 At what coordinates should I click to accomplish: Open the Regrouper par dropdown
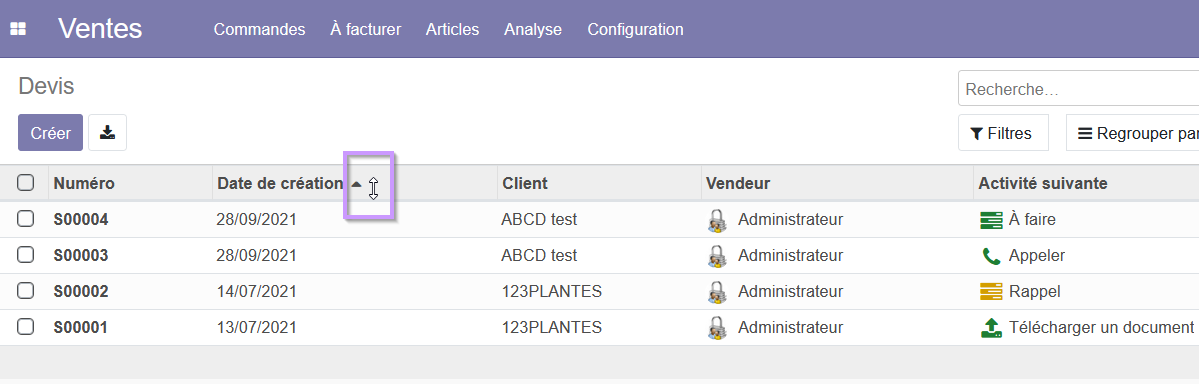(x=1132, y=133)
